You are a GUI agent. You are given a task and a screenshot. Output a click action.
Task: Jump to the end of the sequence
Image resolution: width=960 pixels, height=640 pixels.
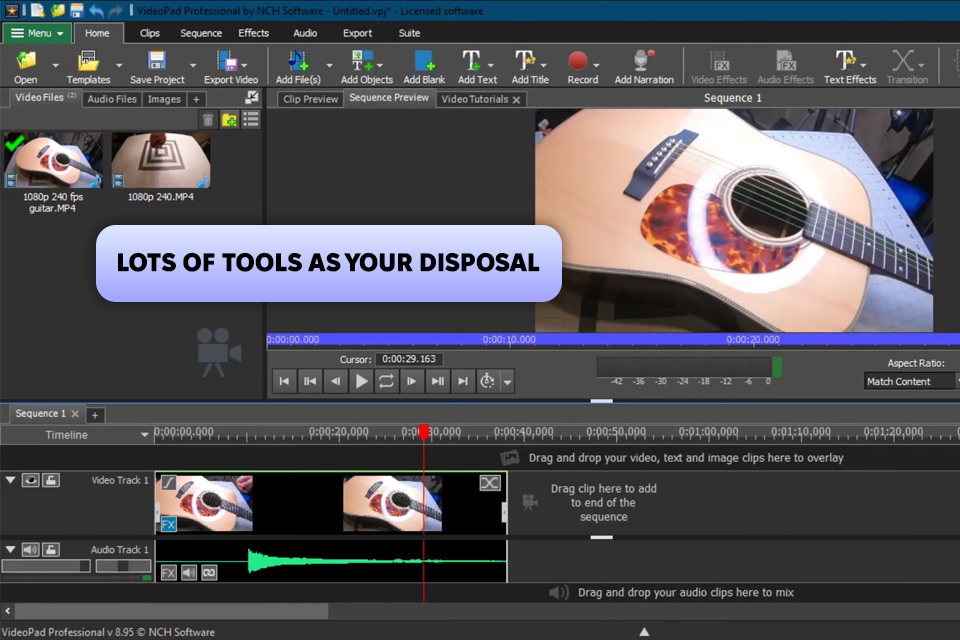tap(463, 381)
